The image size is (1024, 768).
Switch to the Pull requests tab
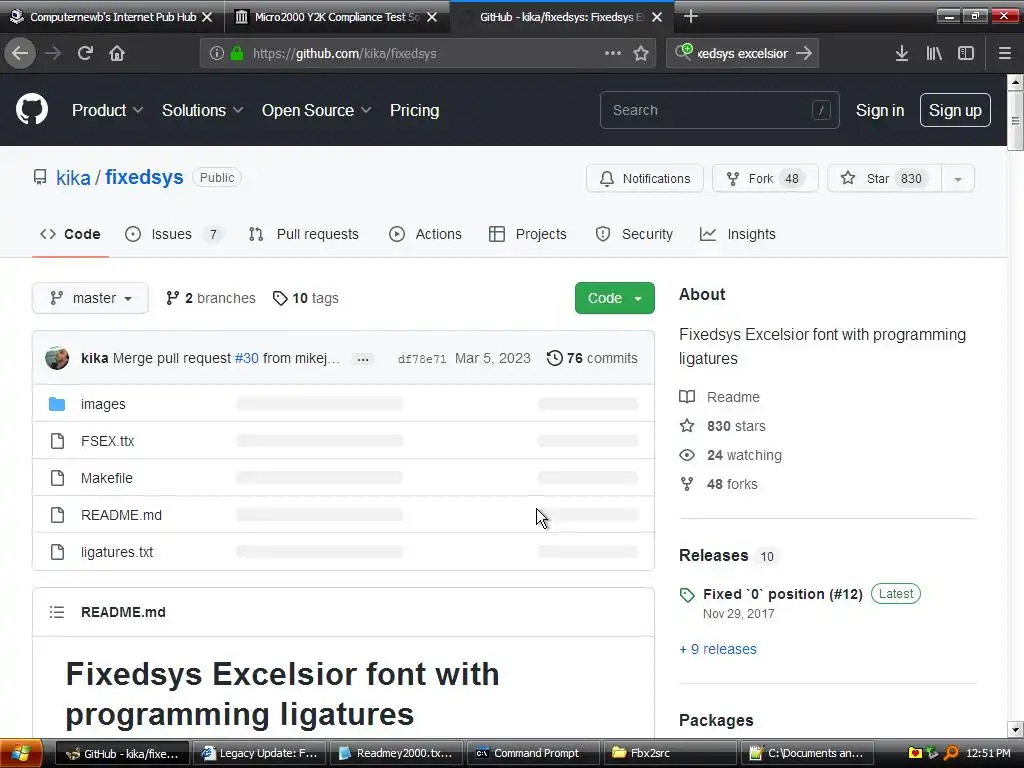[x=304, y=234]
